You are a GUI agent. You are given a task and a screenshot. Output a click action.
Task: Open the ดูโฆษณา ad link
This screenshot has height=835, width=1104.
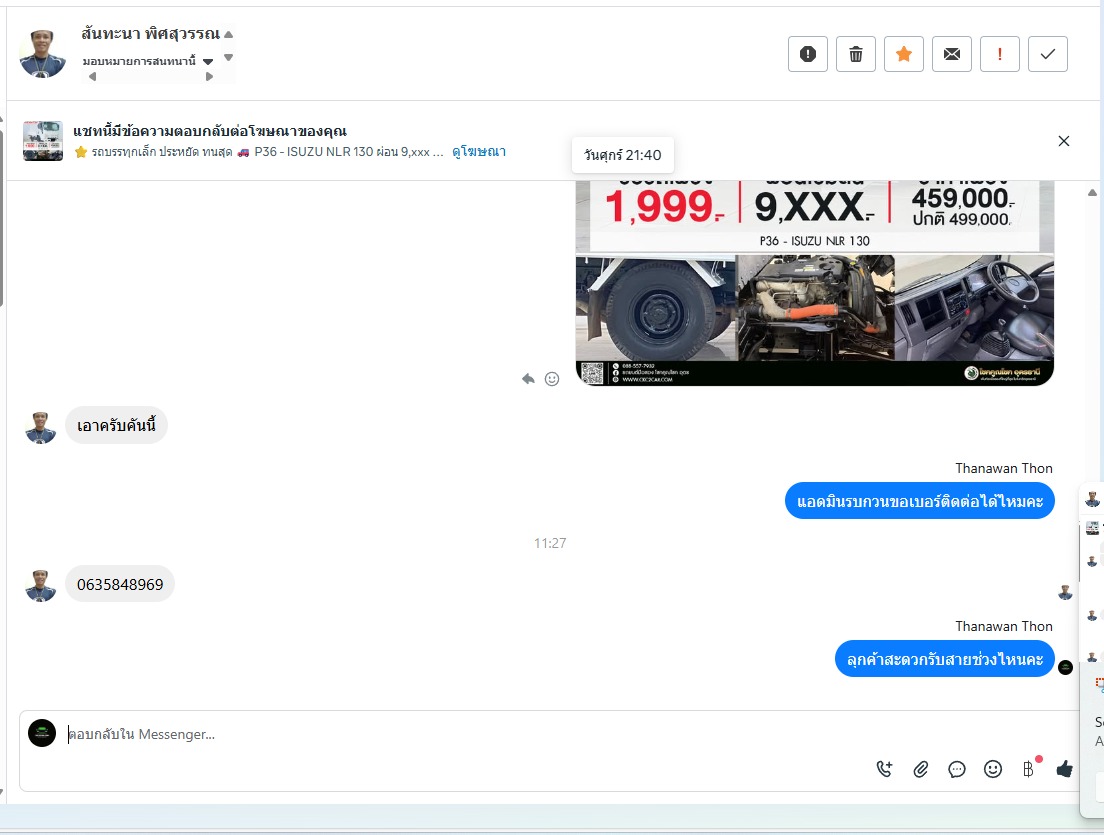click(x=479, y=151)
